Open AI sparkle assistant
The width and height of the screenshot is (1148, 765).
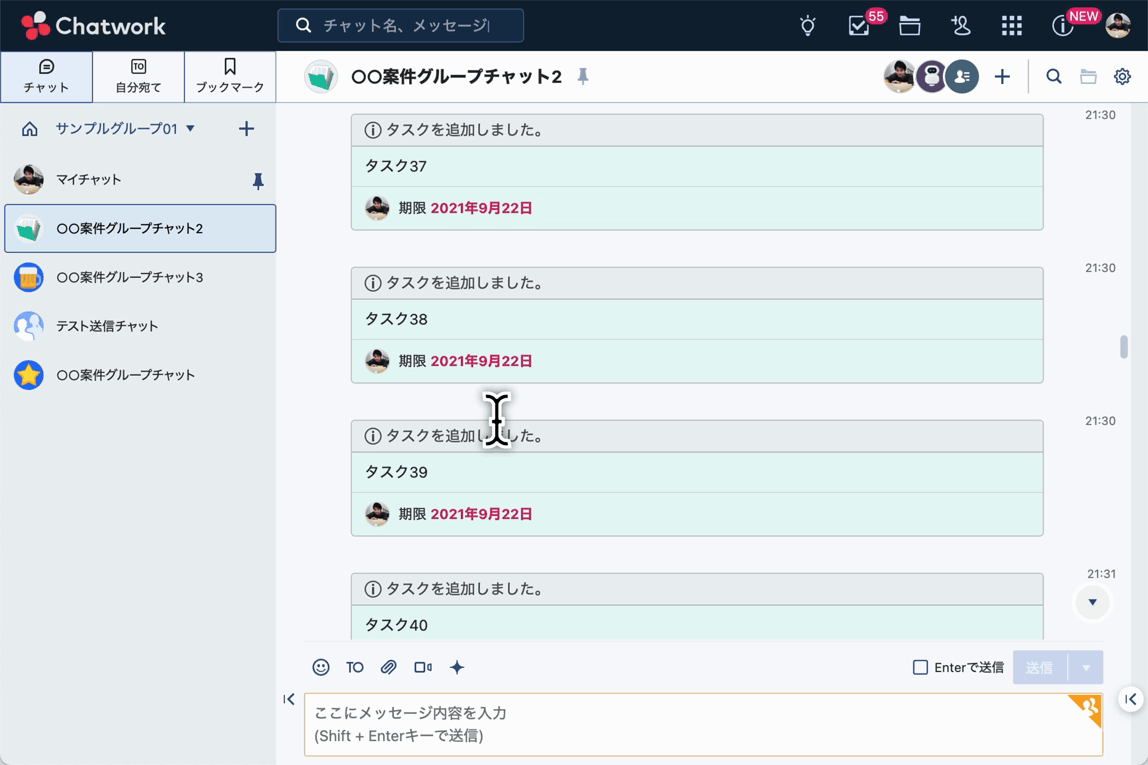(x=457, y=667)
